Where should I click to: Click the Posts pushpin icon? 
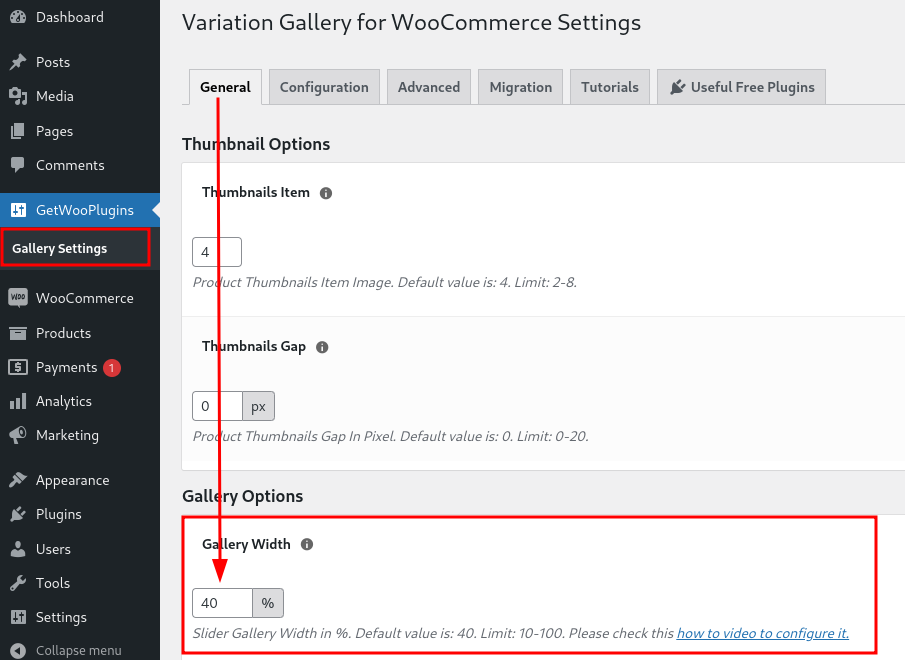(18, 62)
